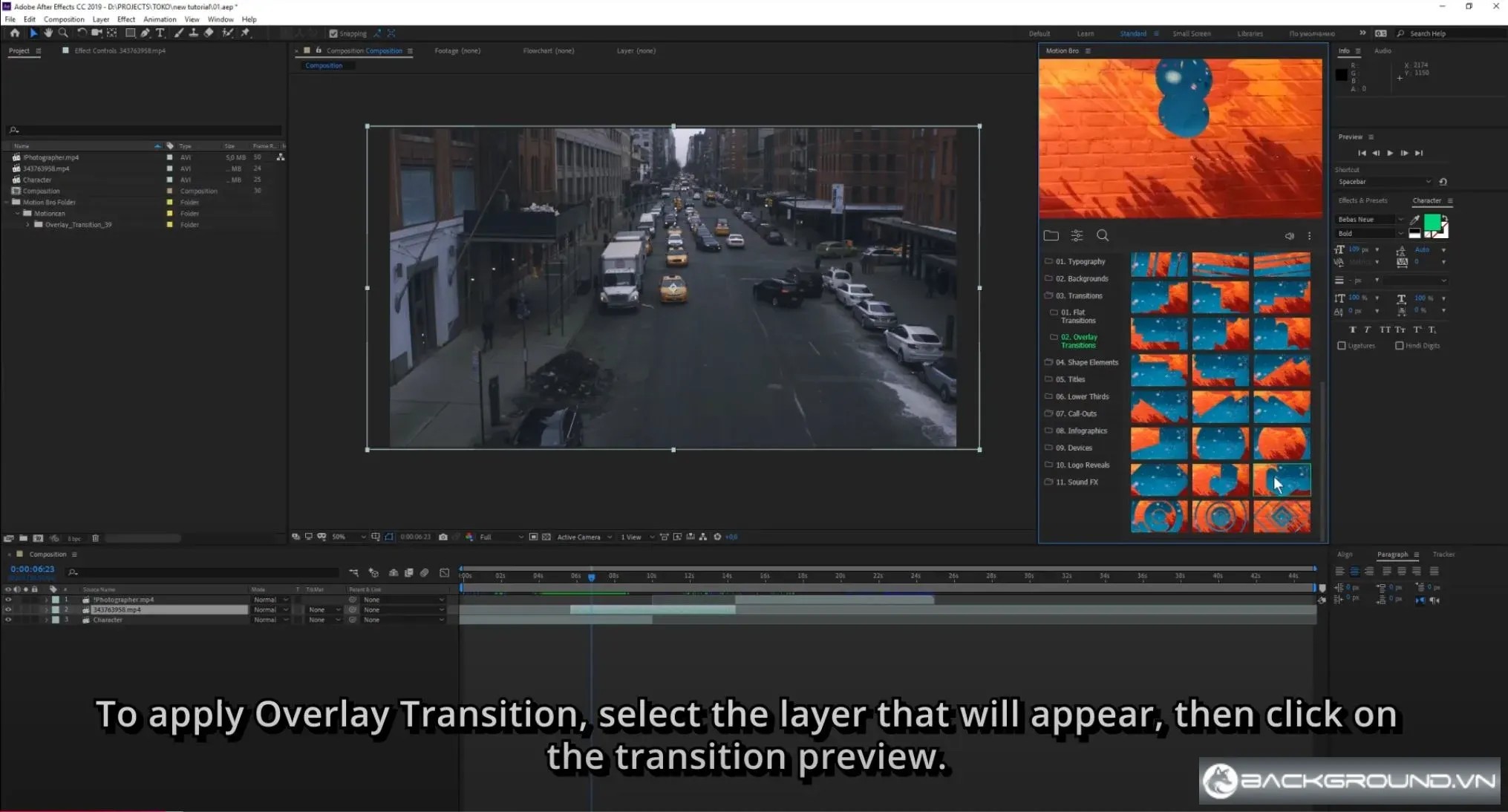Toggle Faux Bold in Character panel
Image resolution: width=1508 pixels, height=812 pixels.
[x=1352, y=330]
